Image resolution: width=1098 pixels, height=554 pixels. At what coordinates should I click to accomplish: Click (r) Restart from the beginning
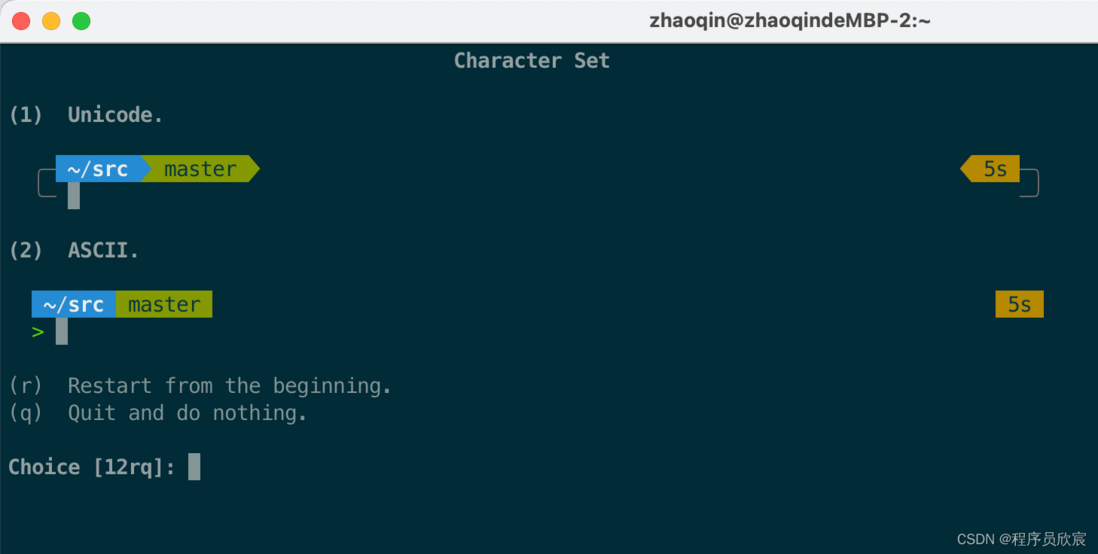coord(200,386)
